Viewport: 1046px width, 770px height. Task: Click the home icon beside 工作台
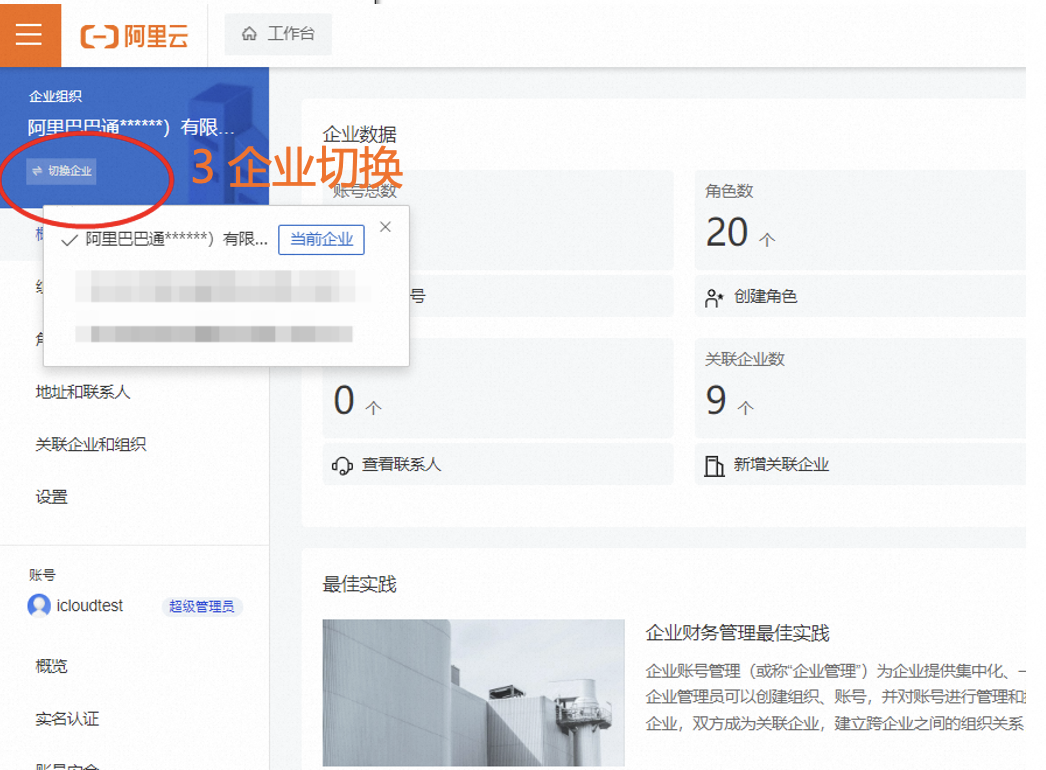tap(249, 33)
